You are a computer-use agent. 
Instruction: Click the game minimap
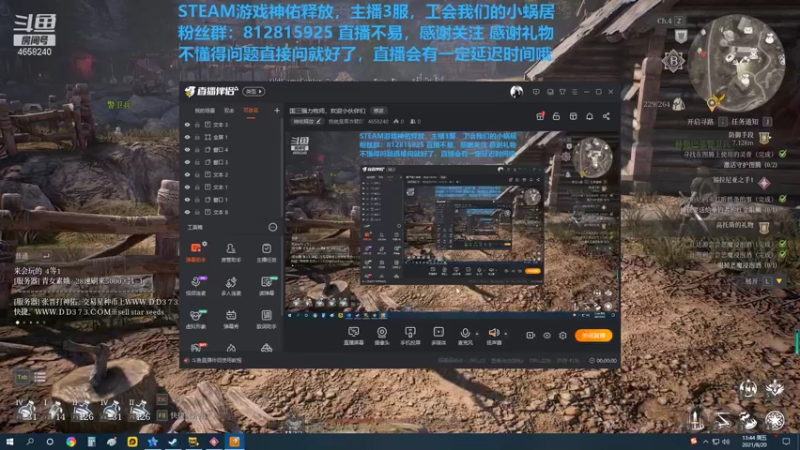point(735,63)
